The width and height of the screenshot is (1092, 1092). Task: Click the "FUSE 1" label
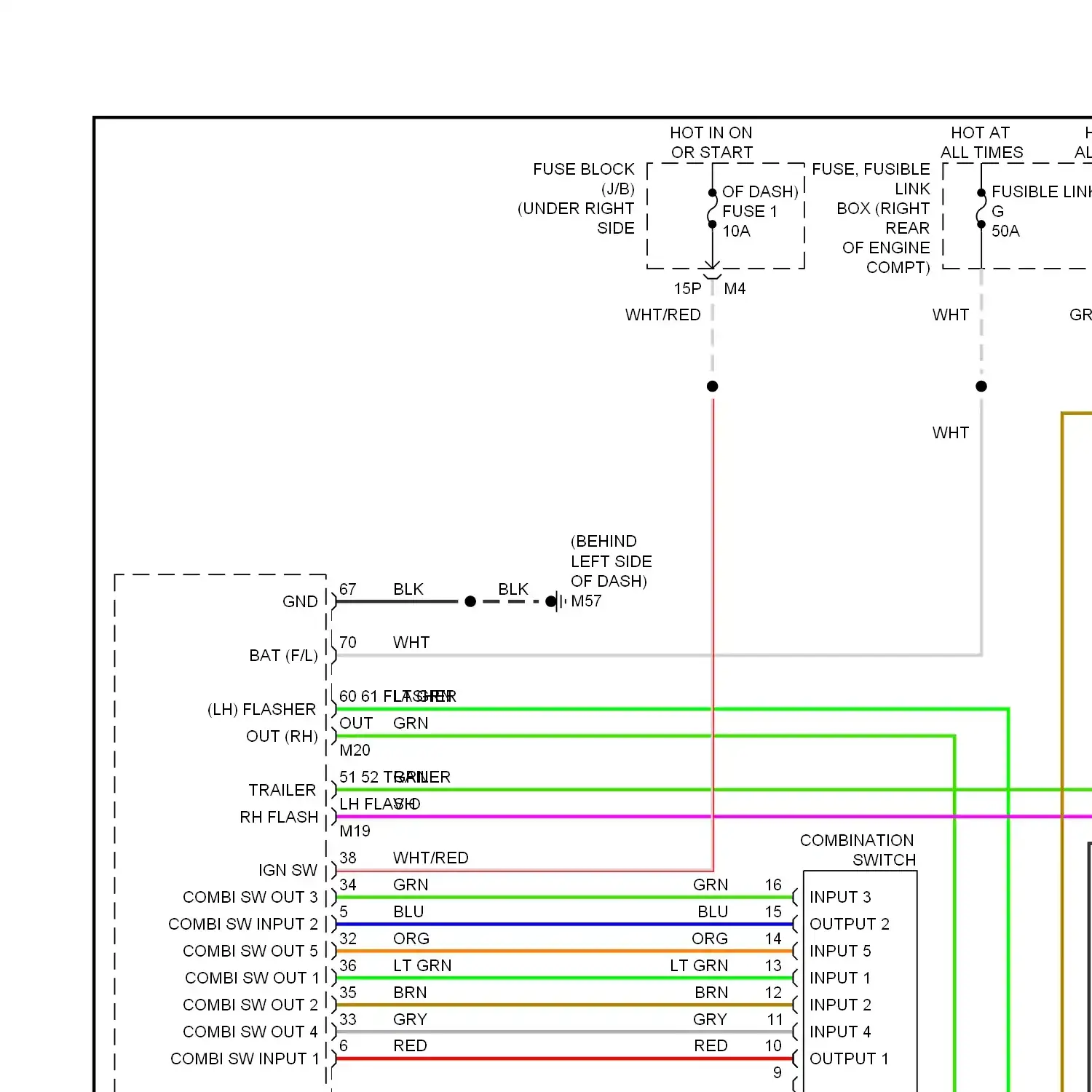[750, 211]
